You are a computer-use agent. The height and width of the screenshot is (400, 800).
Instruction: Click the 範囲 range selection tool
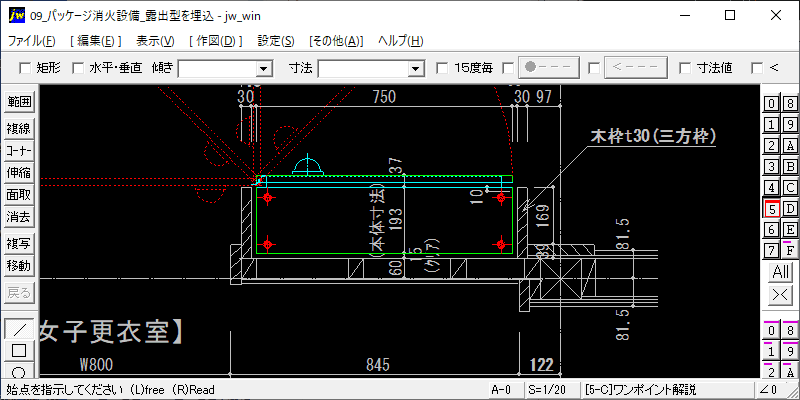point(19,102)
